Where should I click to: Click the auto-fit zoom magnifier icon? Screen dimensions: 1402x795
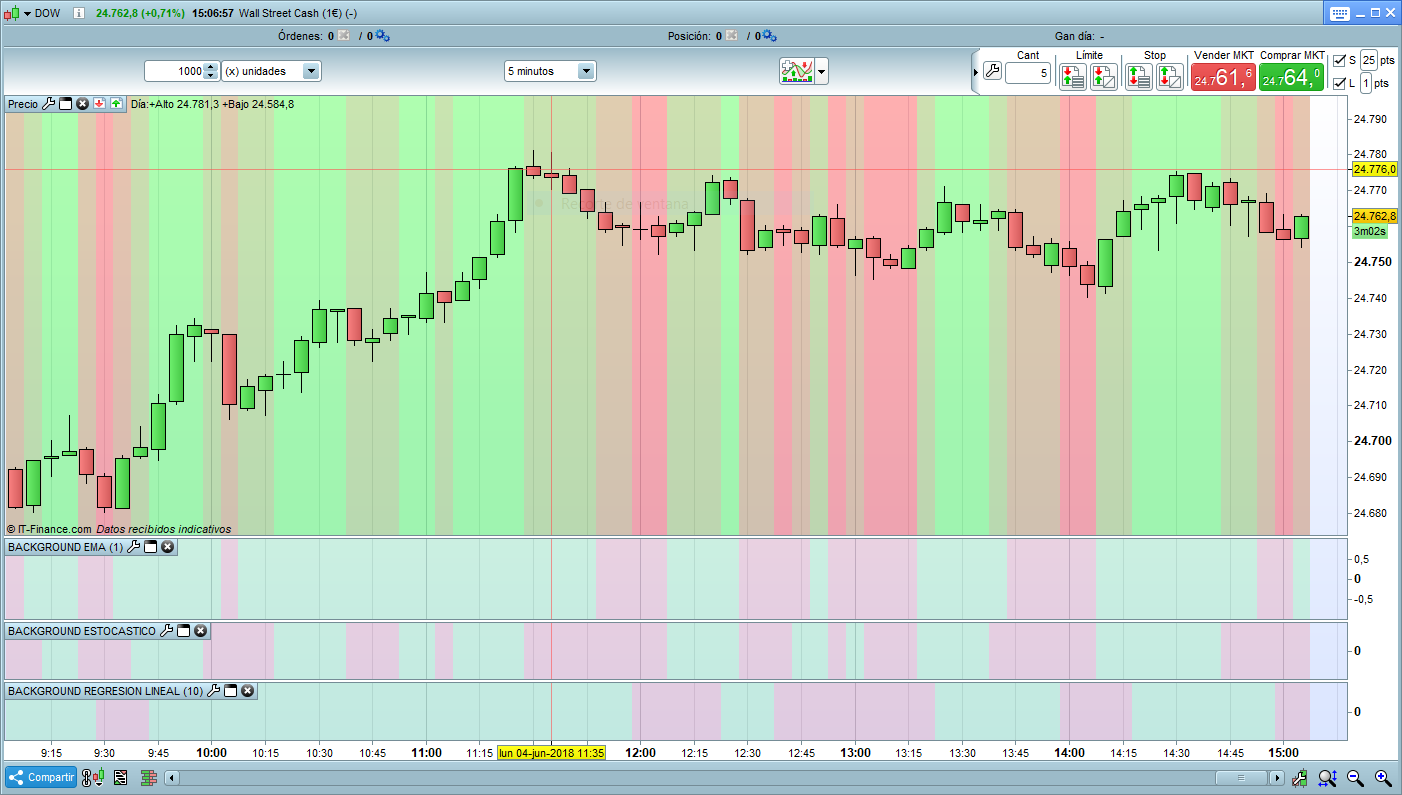click(x=1327, y=777)
